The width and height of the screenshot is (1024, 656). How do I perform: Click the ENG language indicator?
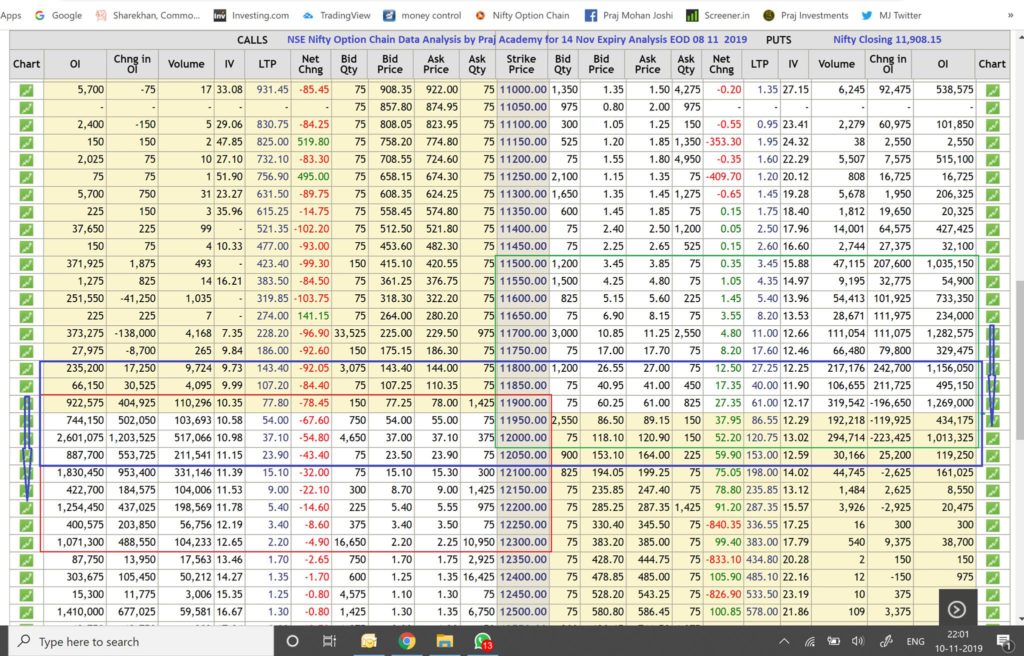click(914, 641)
